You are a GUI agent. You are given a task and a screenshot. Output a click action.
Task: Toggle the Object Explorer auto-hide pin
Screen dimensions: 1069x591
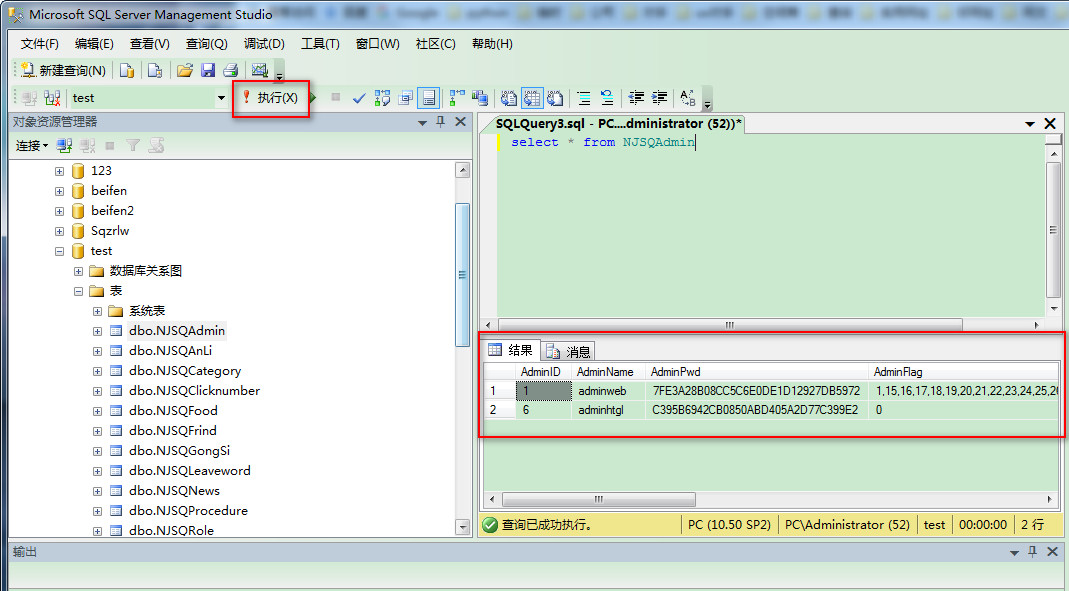(x=440, y=122)
